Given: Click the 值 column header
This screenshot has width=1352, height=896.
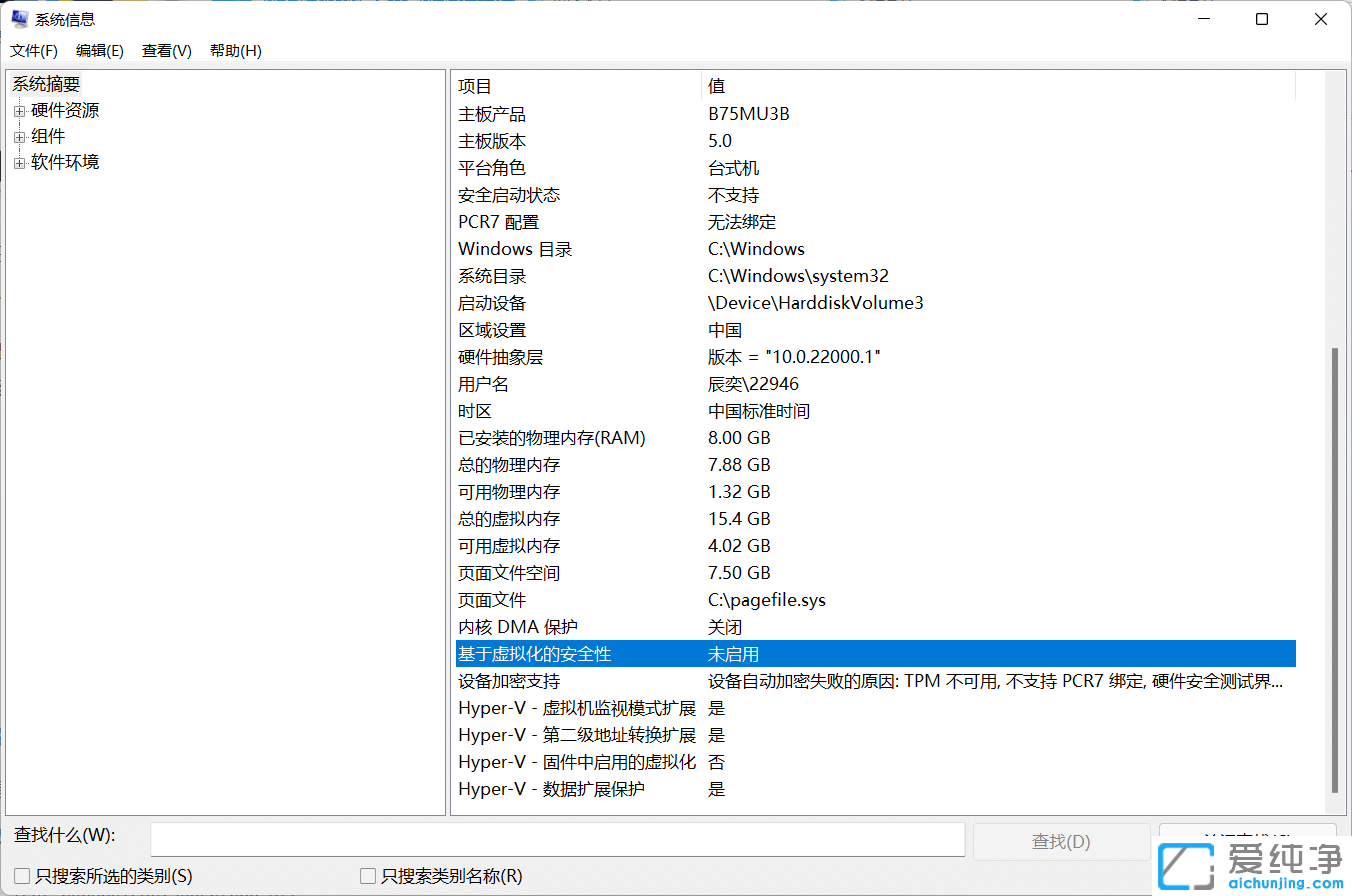Looking at the screenshot, I should [x=998, y=86].
